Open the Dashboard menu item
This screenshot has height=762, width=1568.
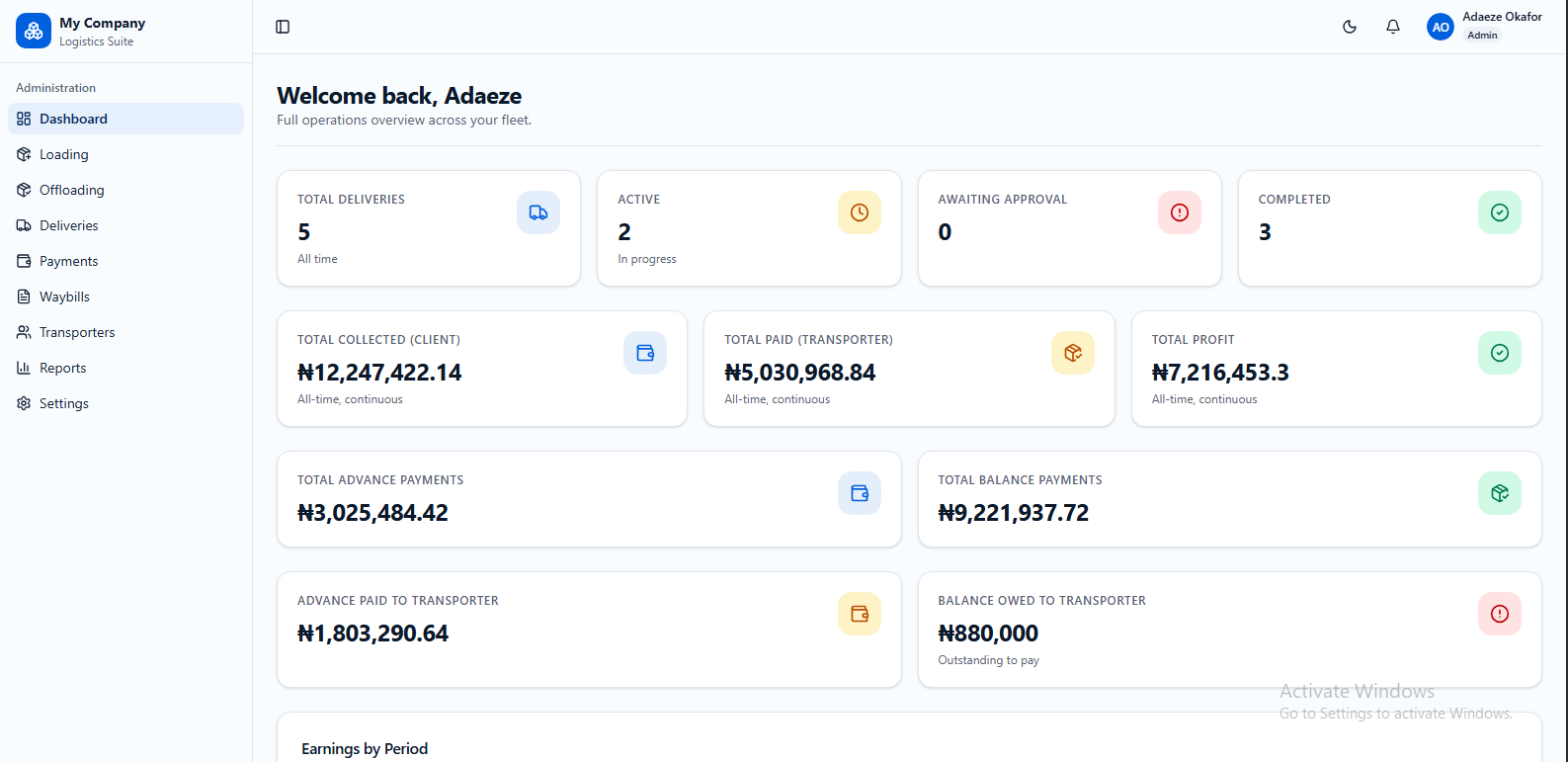click(125, 119)
